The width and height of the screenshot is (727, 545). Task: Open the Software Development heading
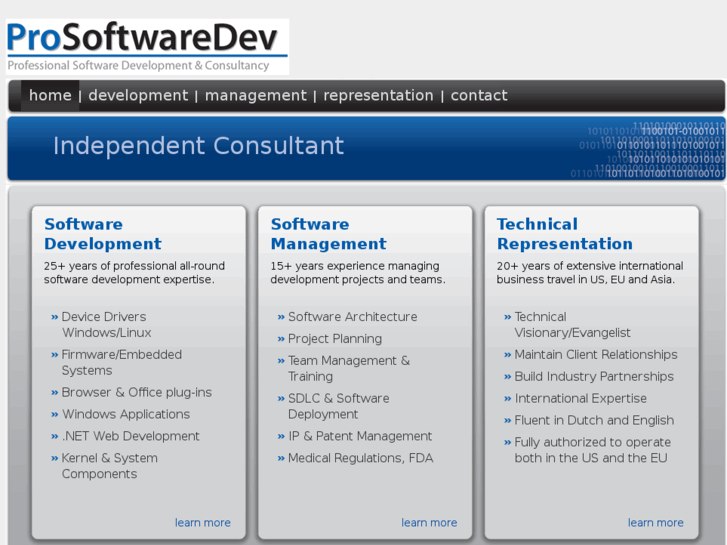tap(103, 234)
